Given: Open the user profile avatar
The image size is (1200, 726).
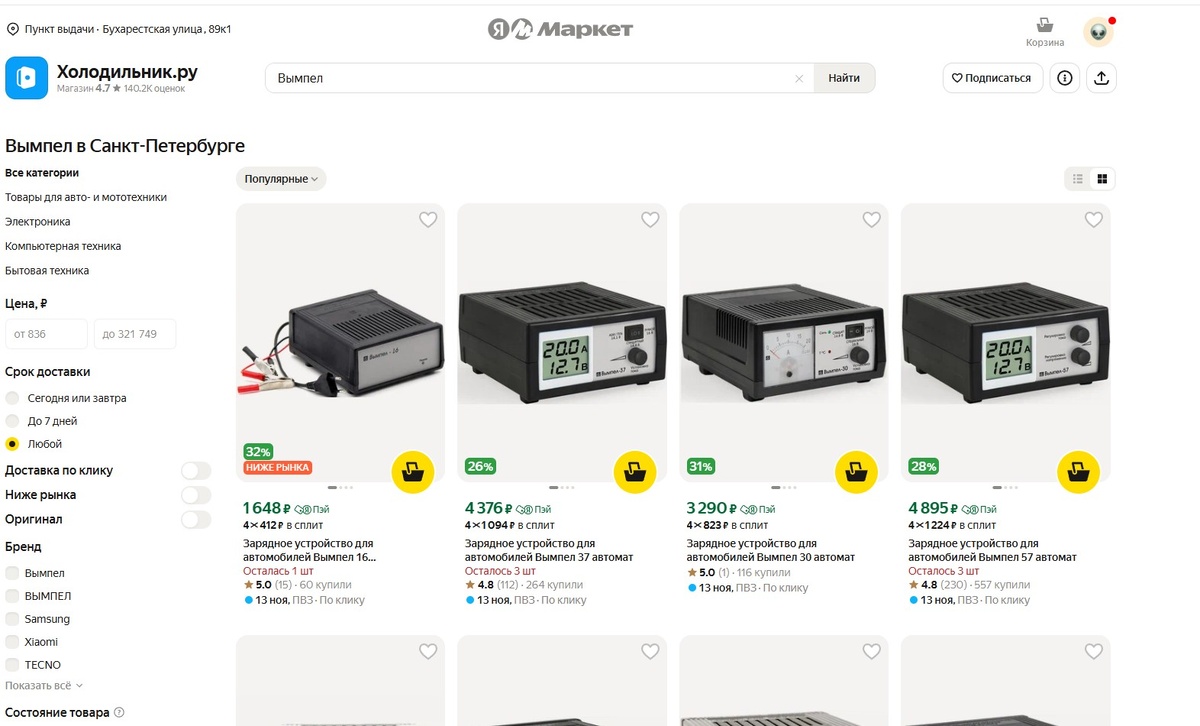Looking at the screenshot, I should [1098, 32].
